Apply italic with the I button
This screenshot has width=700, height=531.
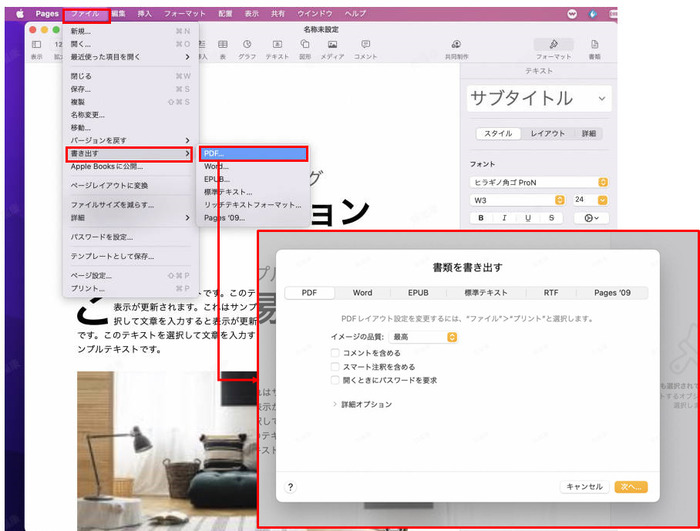[x=504, y=218]
